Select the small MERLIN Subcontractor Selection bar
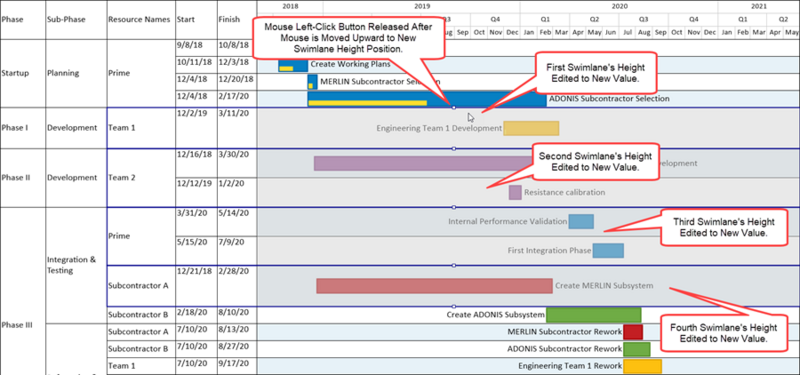 point(312,82)
